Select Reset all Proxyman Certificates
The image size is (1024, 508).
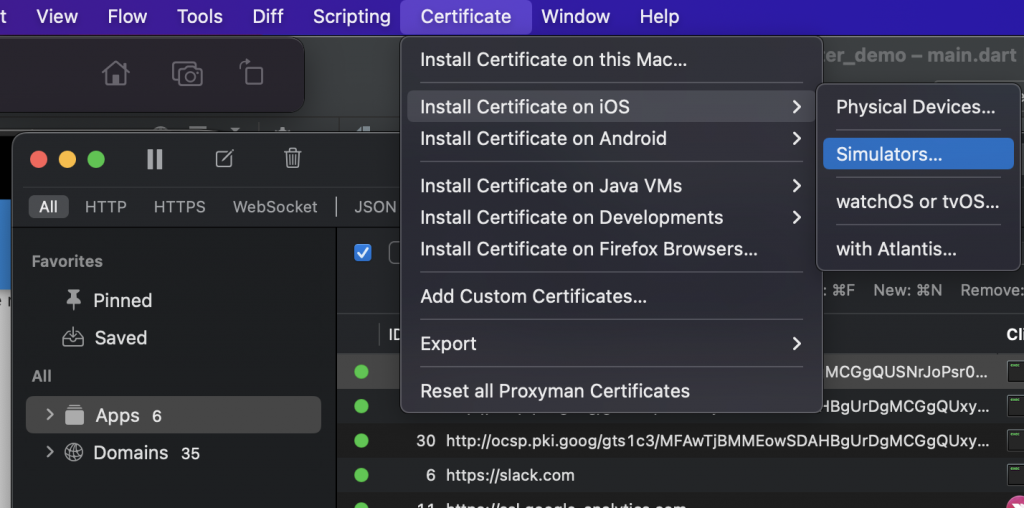click(x=555, y=391)
